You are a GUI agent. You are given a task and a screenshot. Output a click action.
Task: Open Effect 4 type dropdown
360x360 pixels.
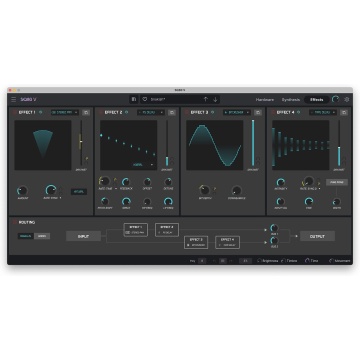tap(323, 113)
